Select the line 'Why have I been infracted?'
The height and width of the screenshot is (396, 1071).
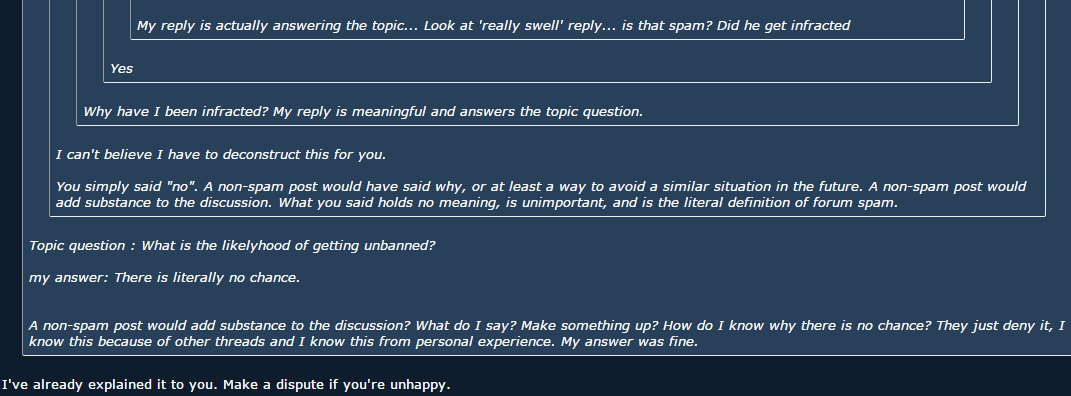176,111
